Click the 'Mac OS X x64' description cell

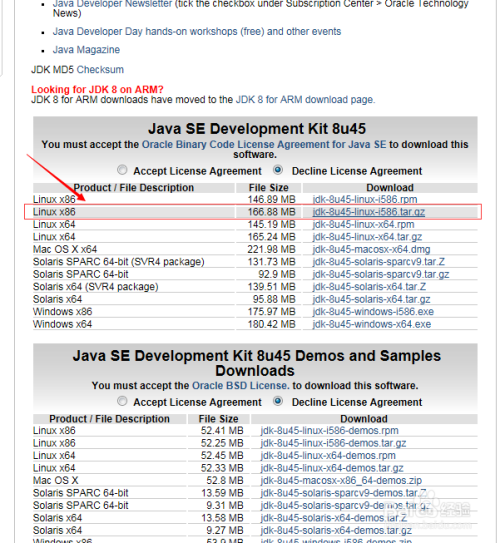point(65,249)
